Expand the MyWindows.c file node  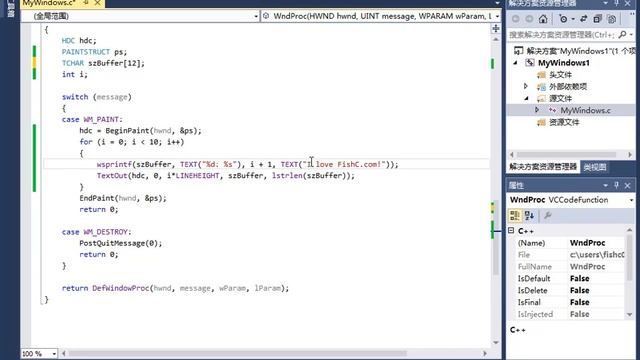(537, 110)
